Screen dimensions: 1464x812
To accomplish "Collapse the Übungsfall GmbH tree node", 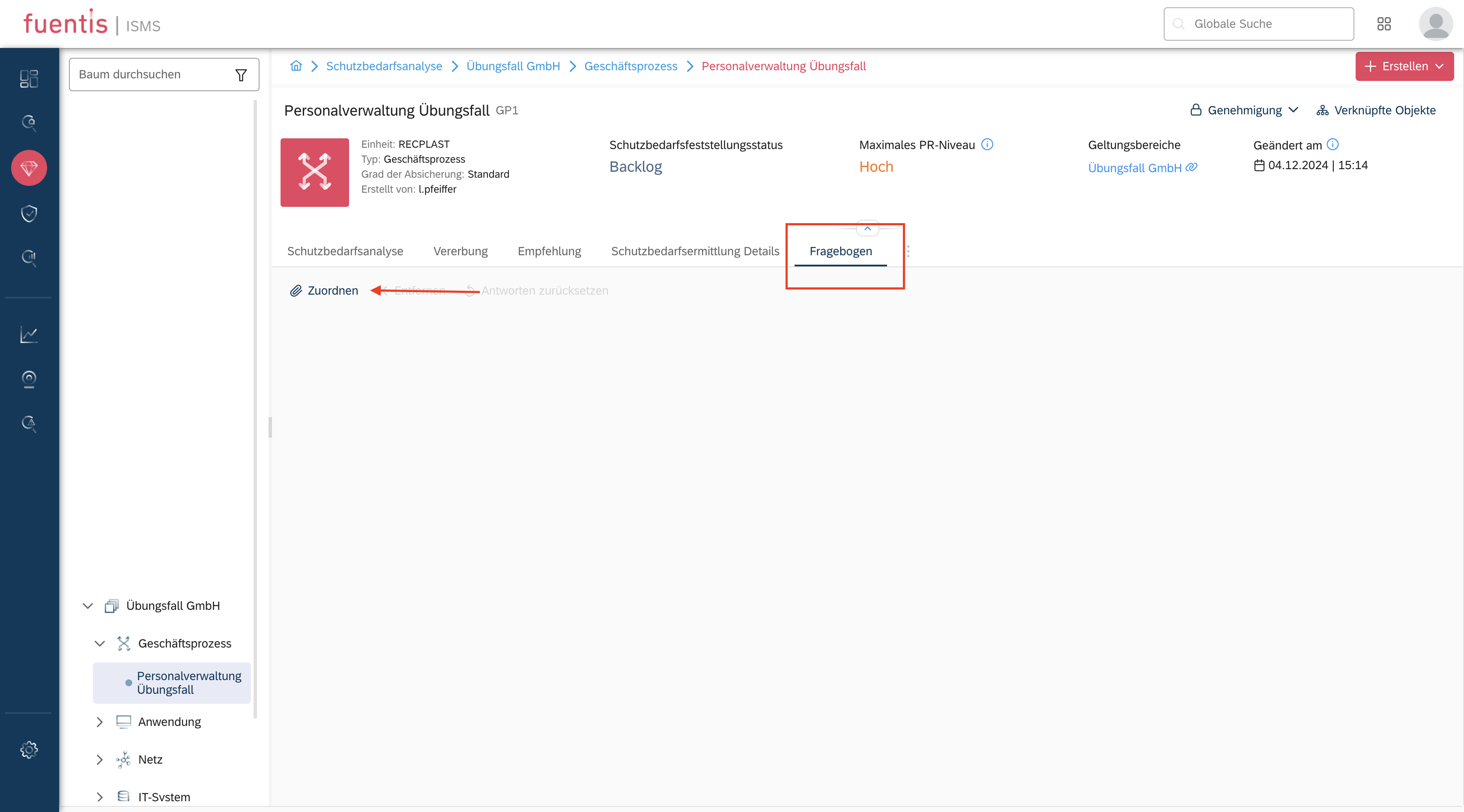I will tap(87, 606).
